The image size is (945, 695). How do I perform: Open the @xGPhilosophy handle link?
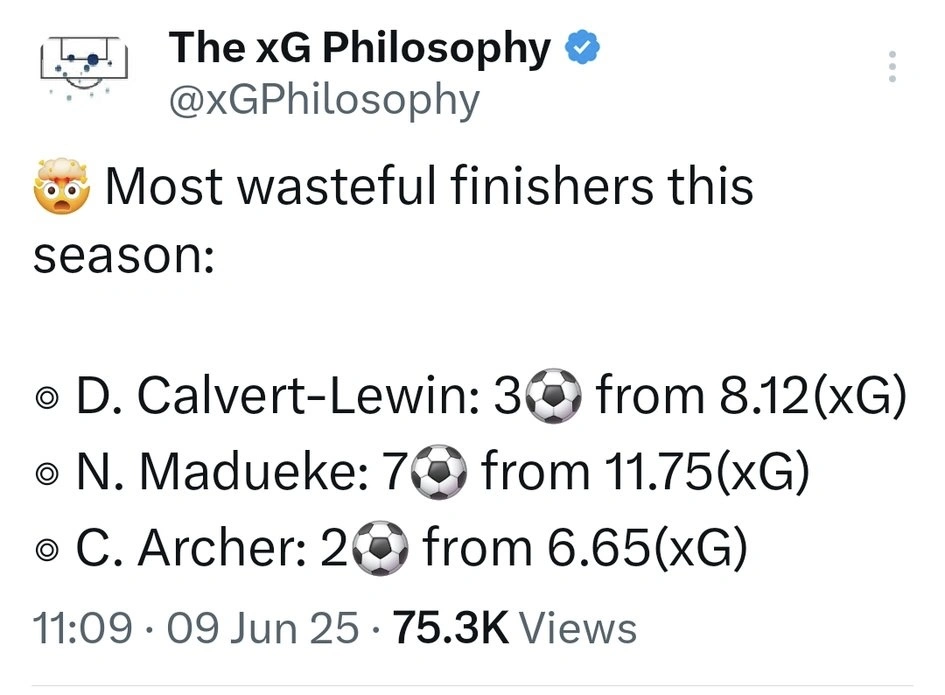tap(324, 99)
